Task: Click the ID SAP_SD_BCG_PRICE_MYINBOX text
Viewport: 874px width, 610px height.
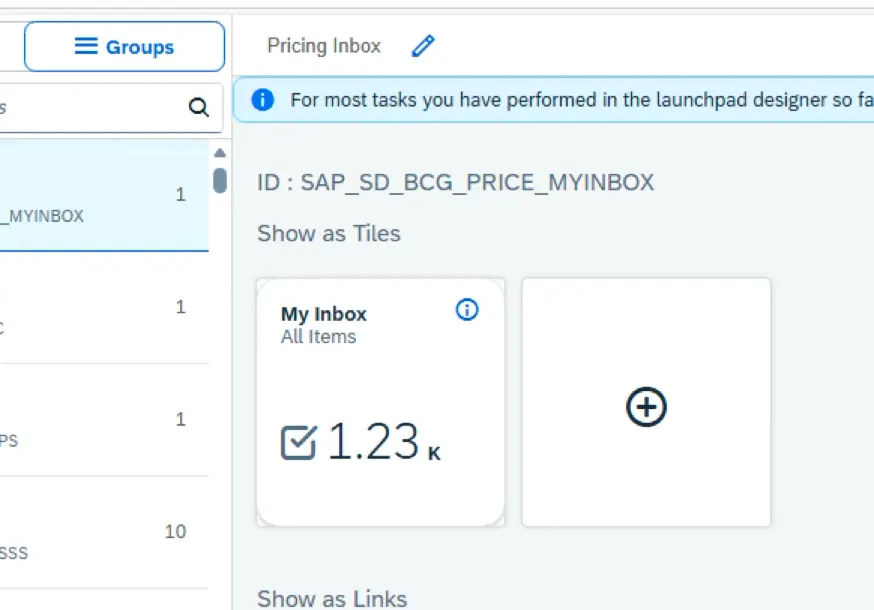Action: coord(455,182)
